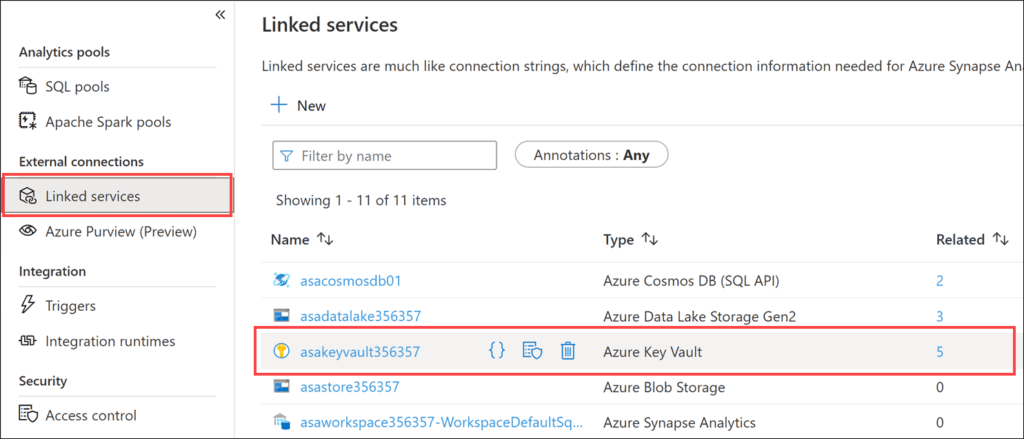
Task: Open Access control settings
Action: click(x=90, y=415)
